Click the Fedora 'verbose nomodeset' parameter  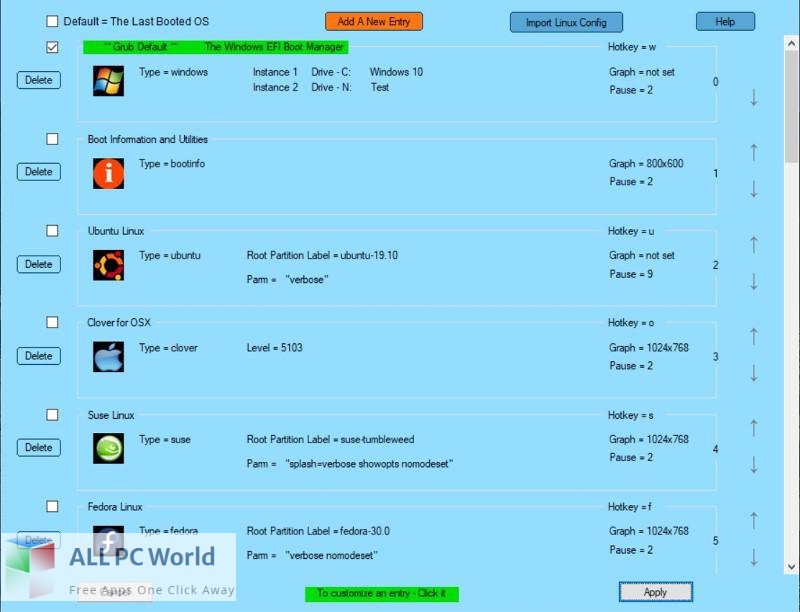click(x=332, y=556)
